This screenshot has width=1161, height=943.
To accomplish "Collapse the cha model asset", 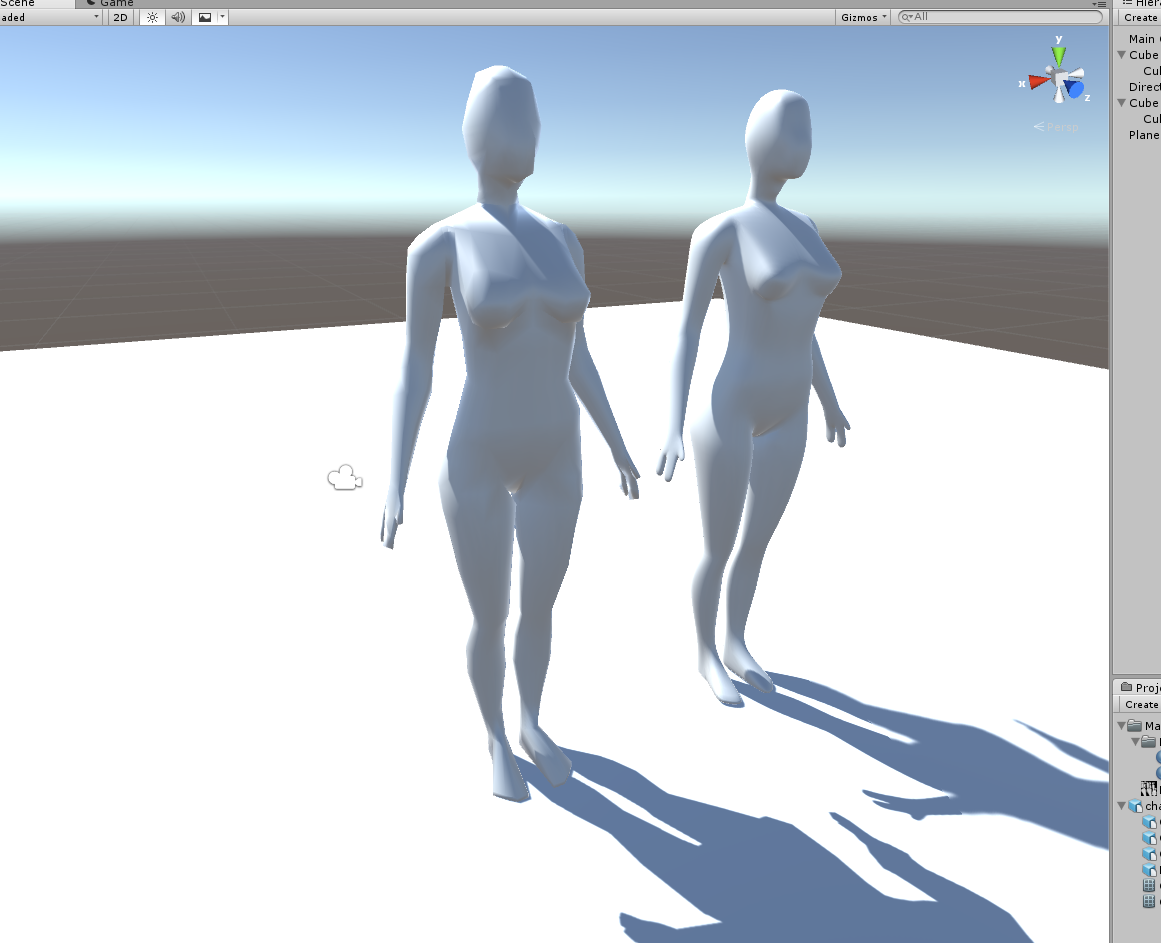I will coord(1122,805).
